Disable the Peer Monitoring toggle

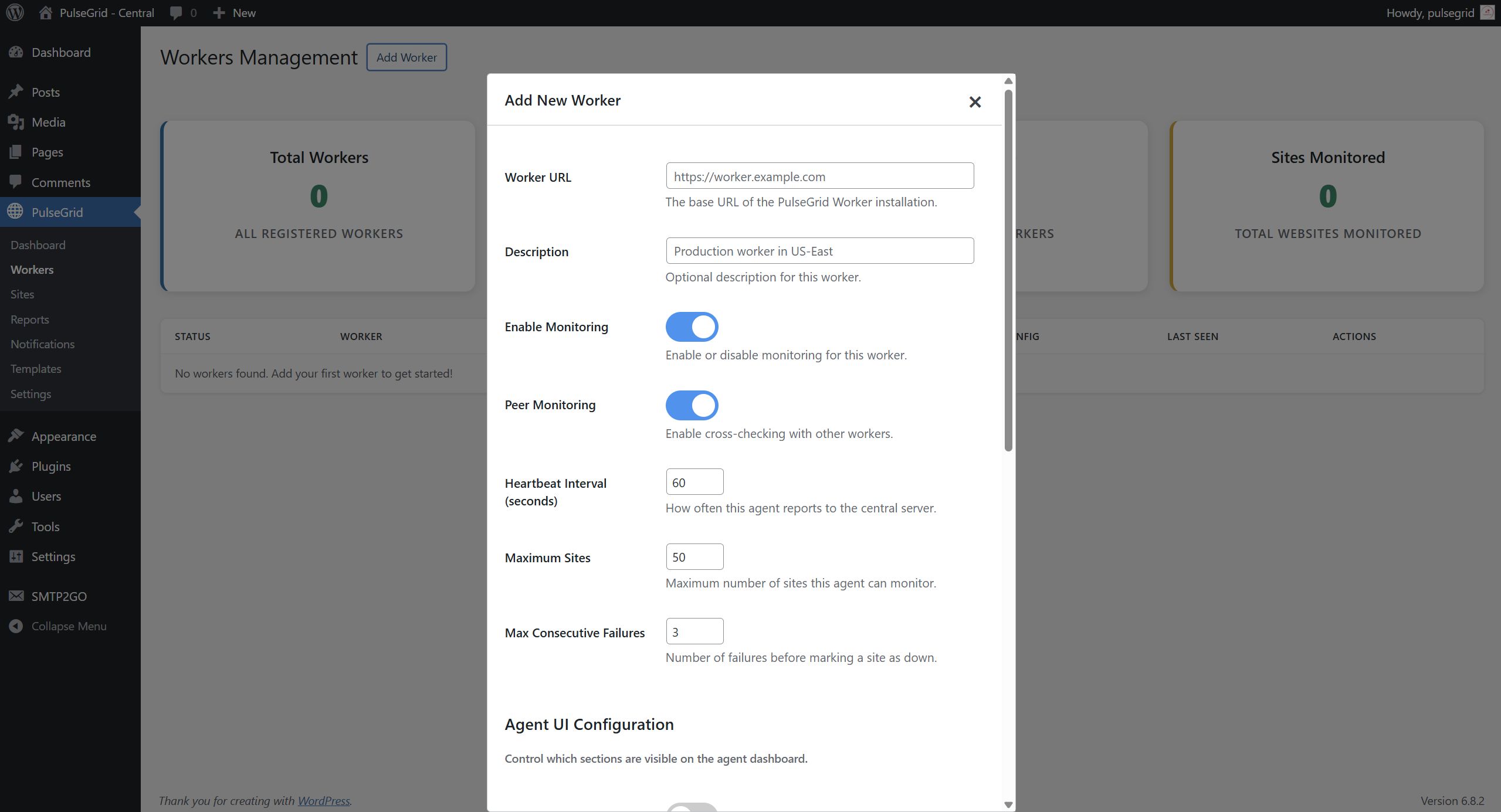(692, 405)
